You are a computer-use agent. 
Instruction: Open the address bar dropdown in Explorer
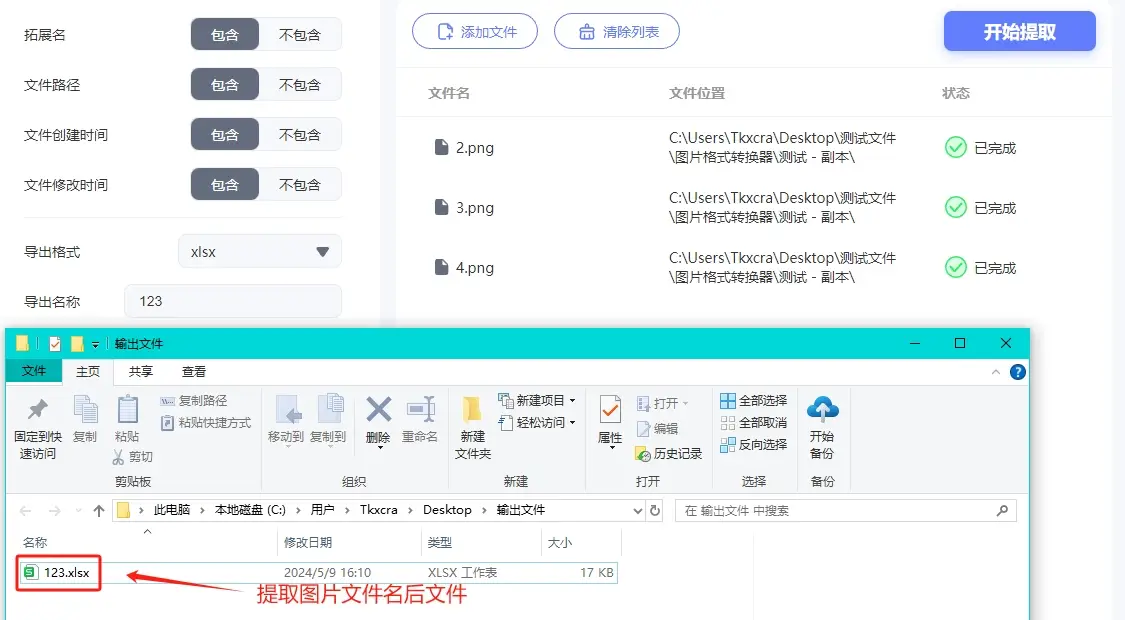(637, 510)
